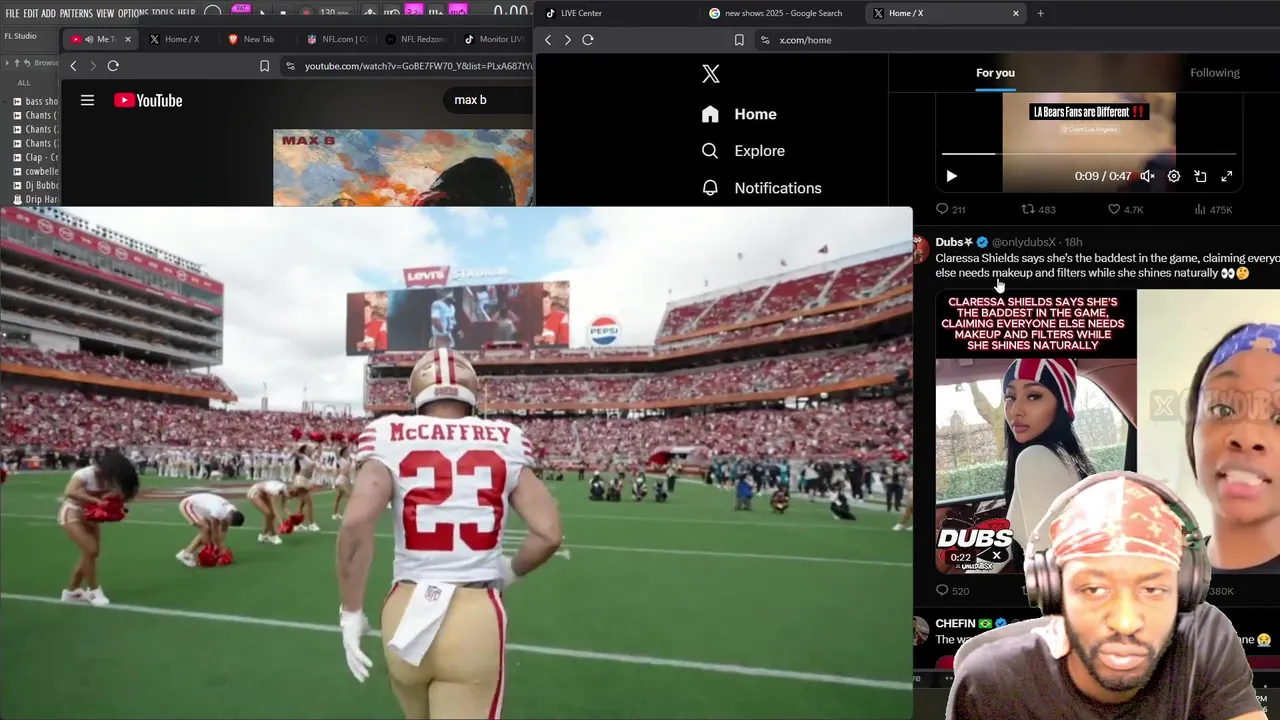1280x720 pixels.
Task: Bookmark the x.com page
Action: pos(739,40)
